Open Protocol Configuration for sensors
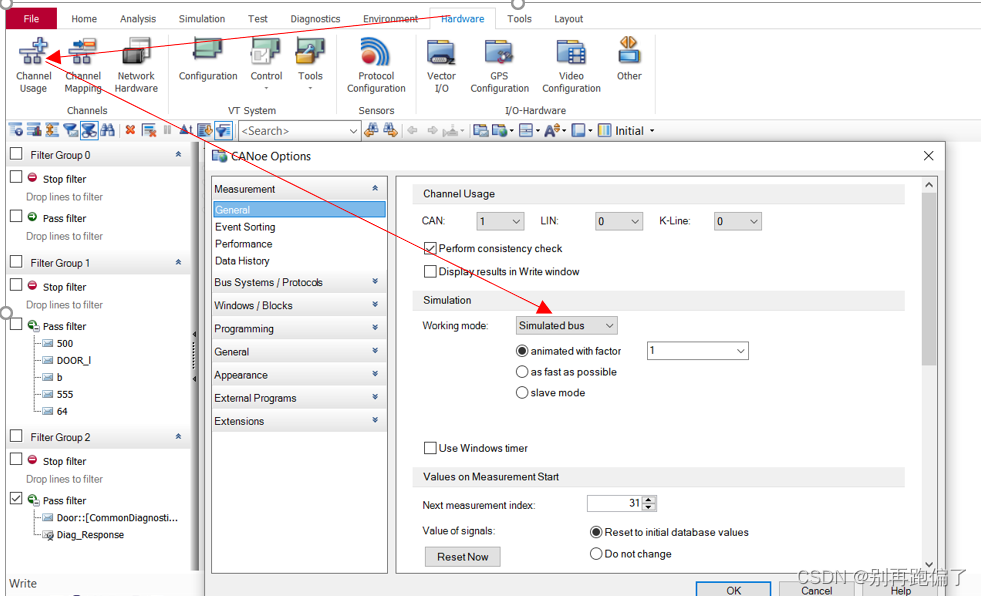 (376, 66)
